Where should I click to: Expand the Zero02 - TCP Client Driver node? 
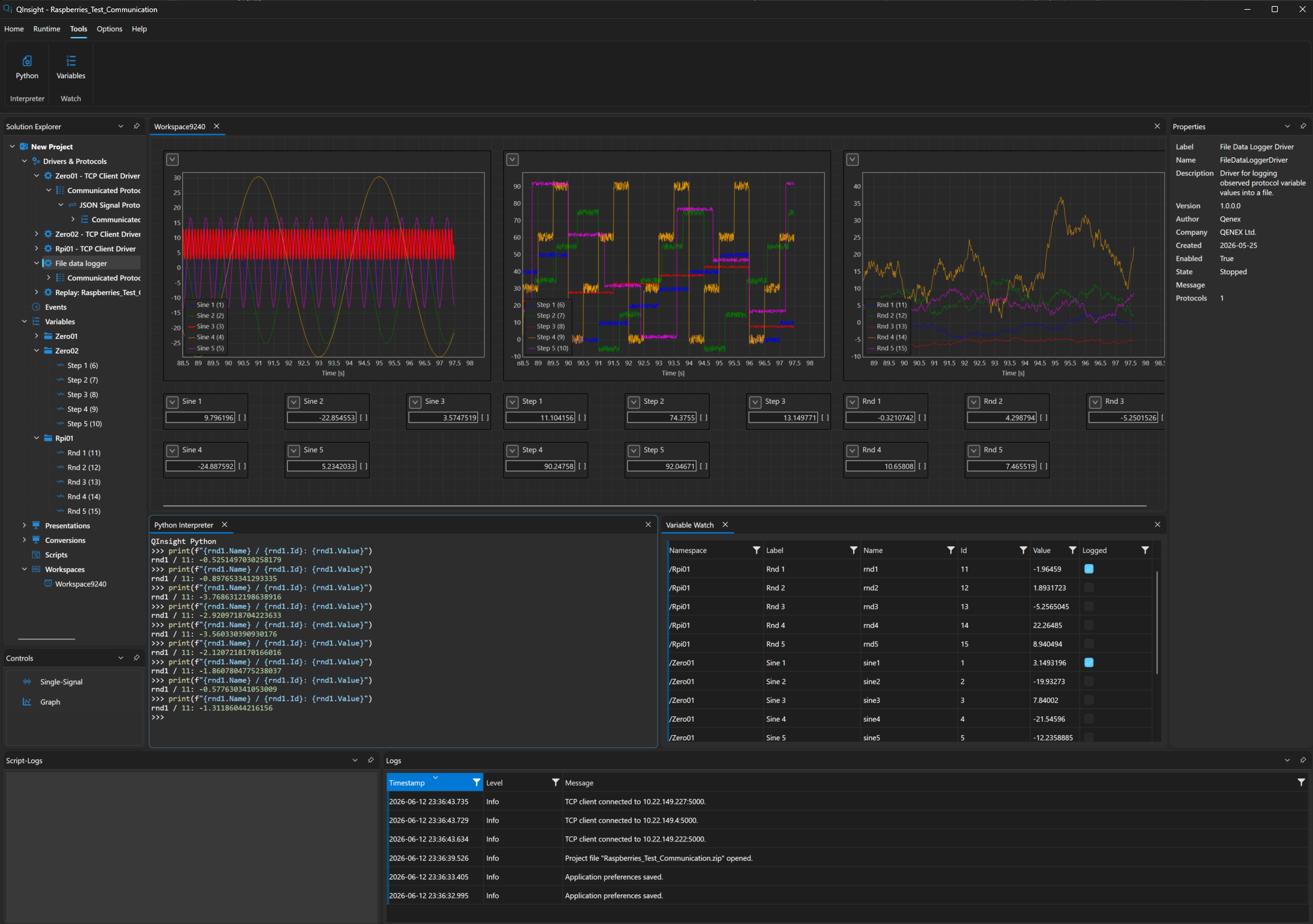tap(36, 234)
